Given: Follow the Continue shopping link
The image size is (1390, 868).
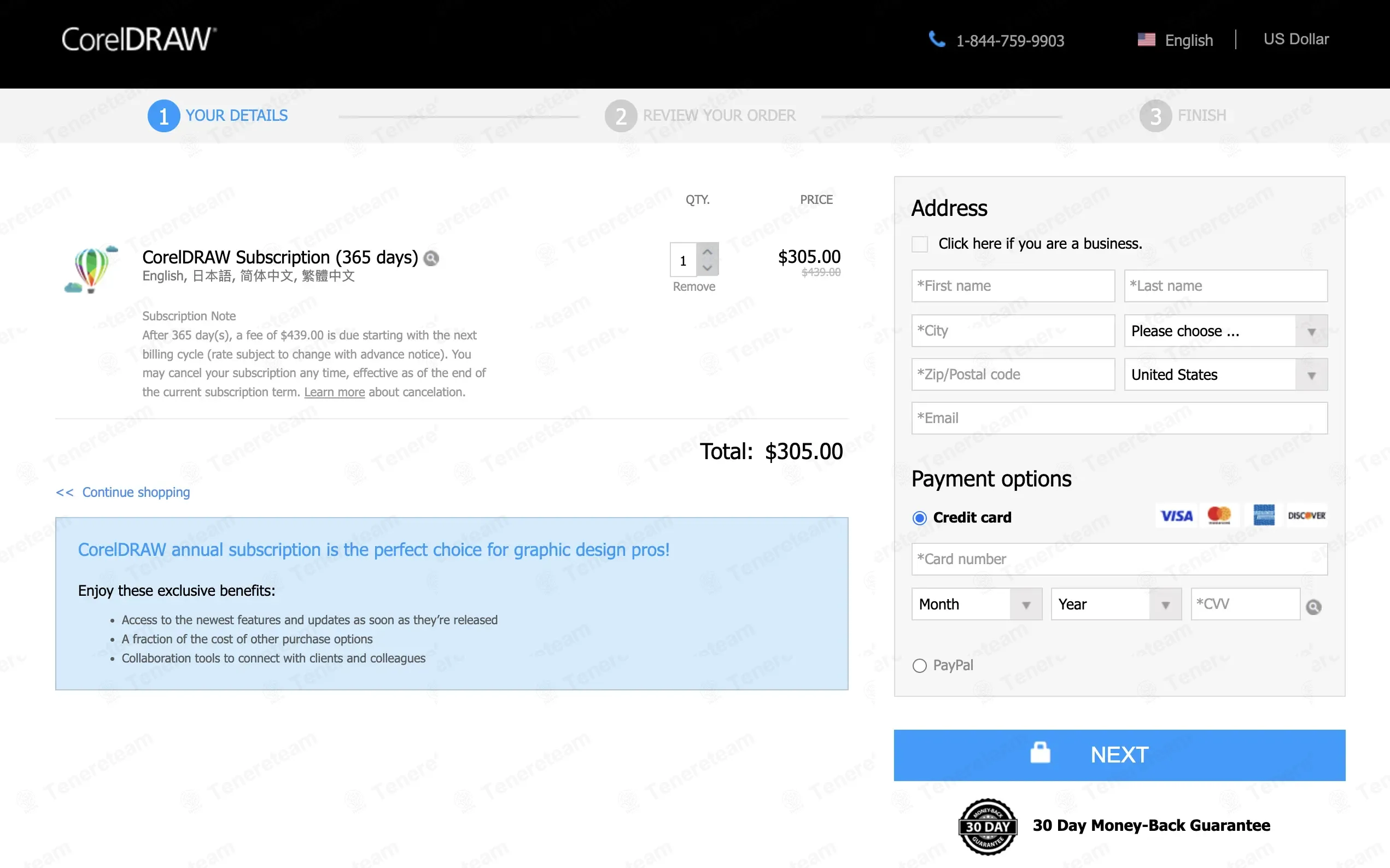Looking at the screenshot, I should [136, 492].
